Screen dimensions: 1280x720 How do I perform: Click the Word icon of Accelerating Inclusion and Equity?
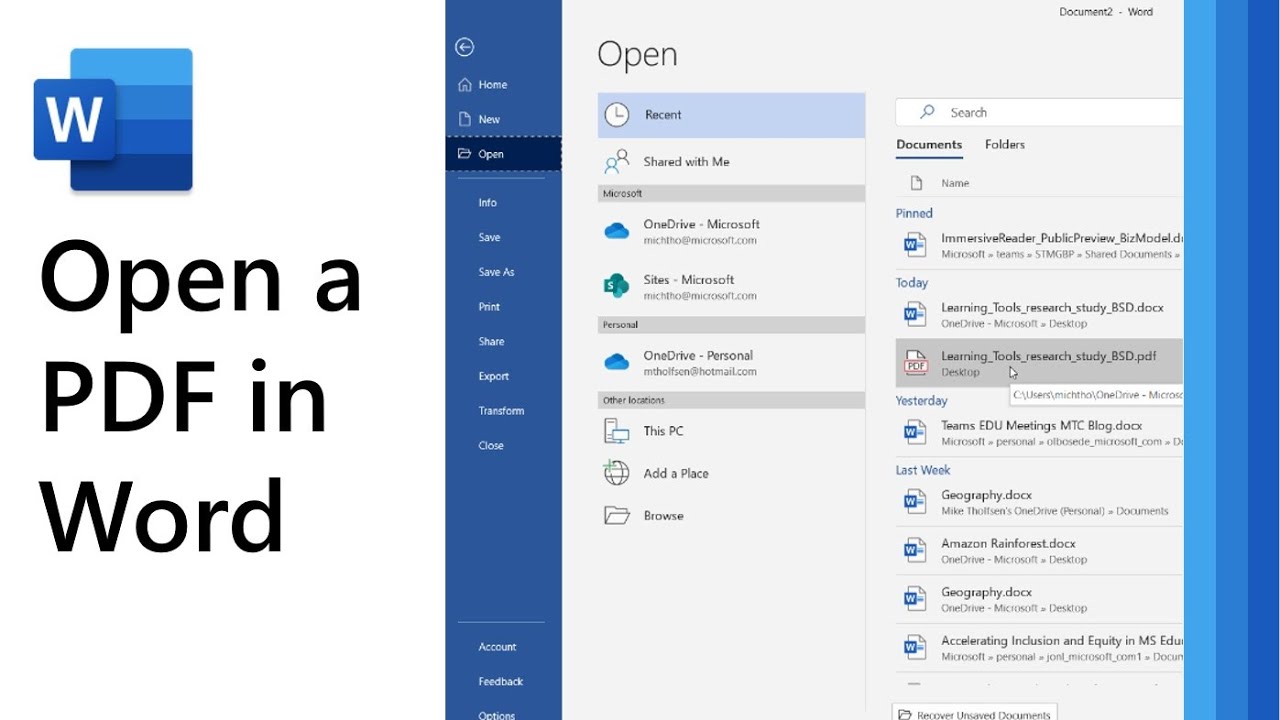point(915,648)
